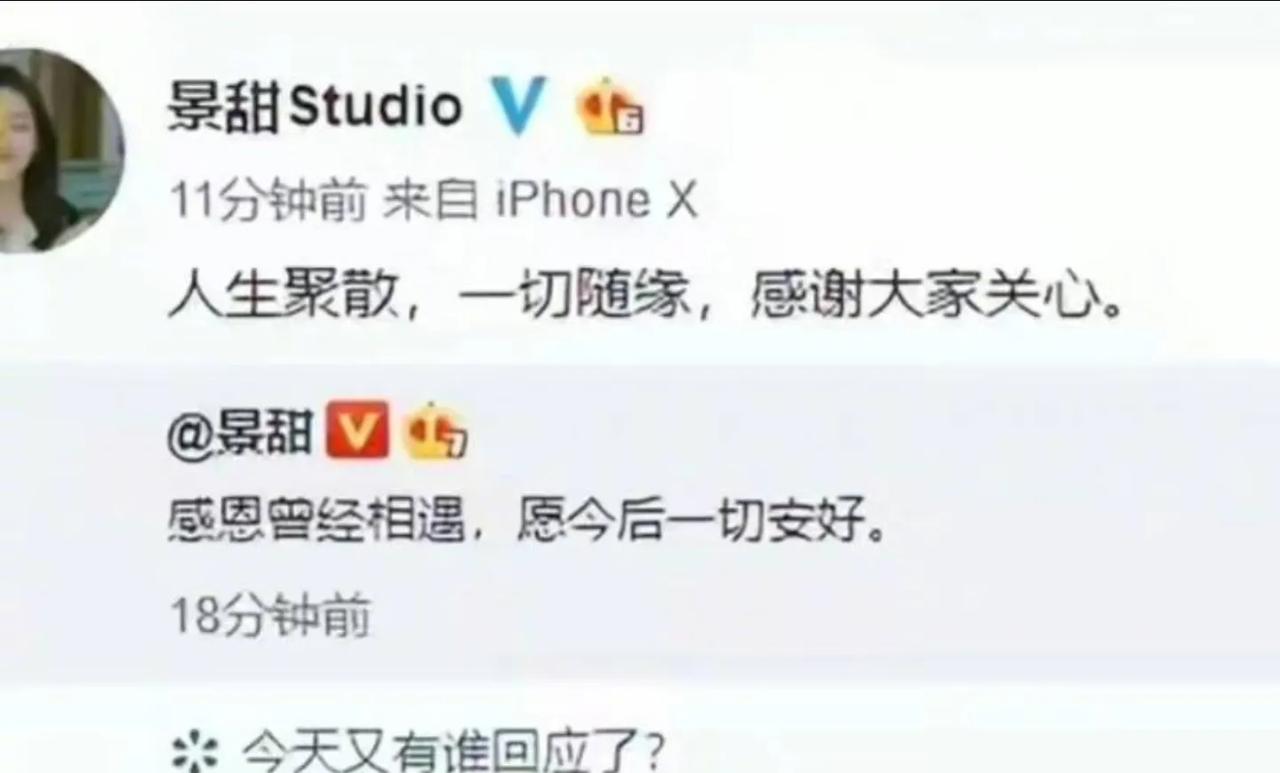Click the blue V verification badge
Image resolution: width=1280 pixels, height=773 pixels.
519,106
